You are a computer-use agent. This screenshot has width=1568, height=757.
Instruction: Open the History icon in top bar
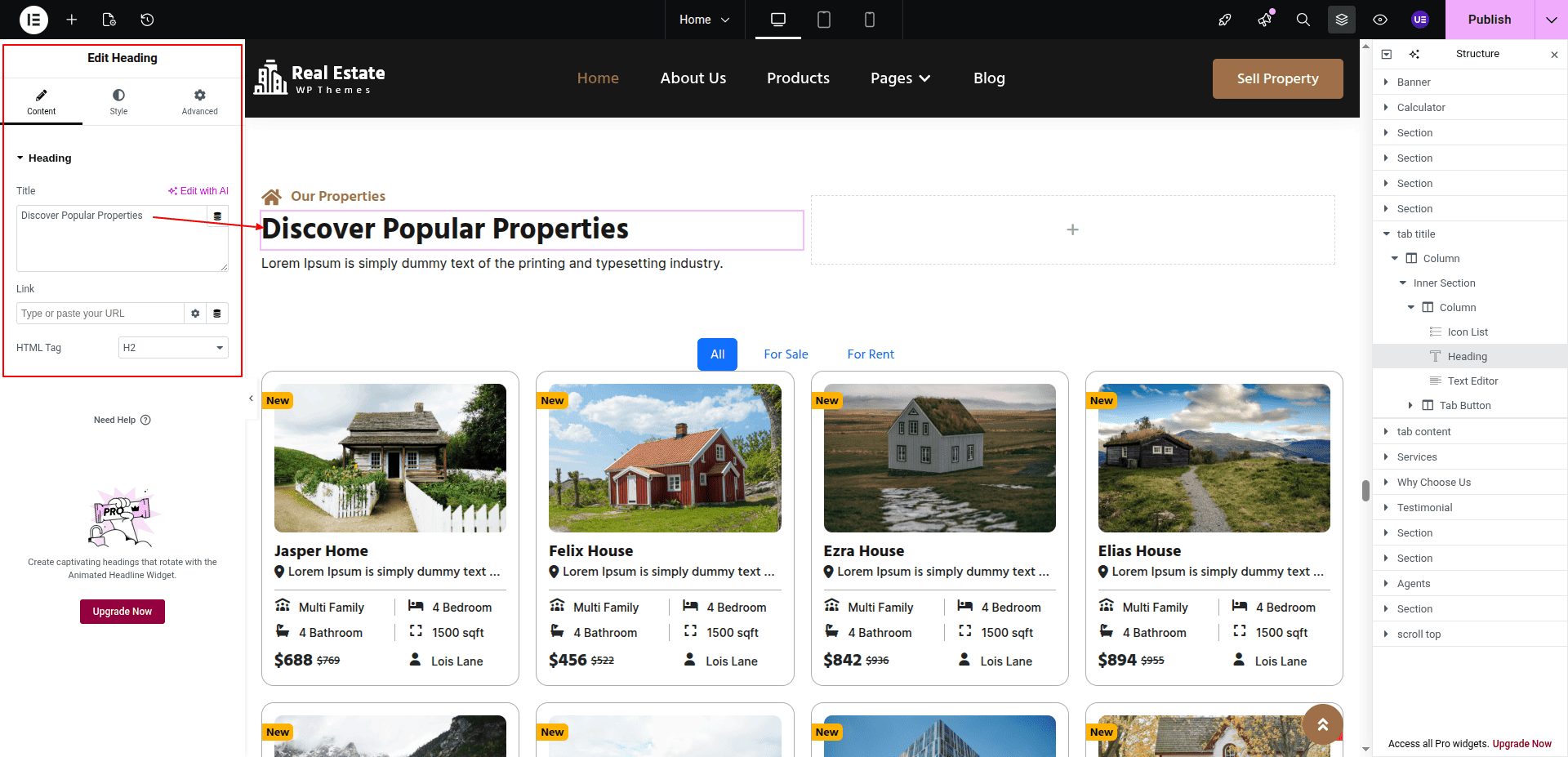point(147,20)
